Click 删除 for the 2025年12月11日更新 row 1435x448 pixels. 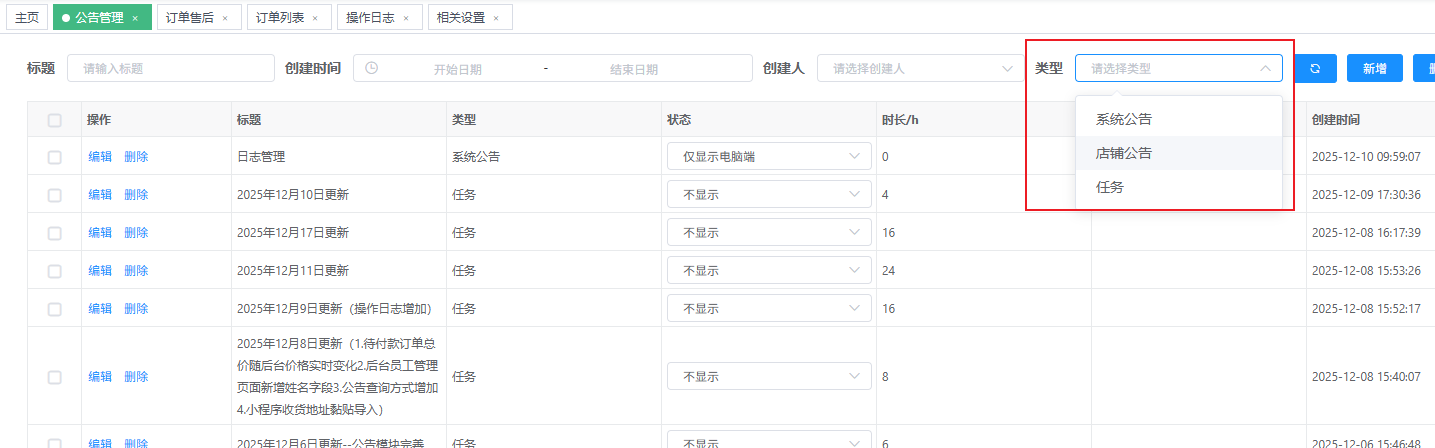pyautogui.click(x=136, y=271)
